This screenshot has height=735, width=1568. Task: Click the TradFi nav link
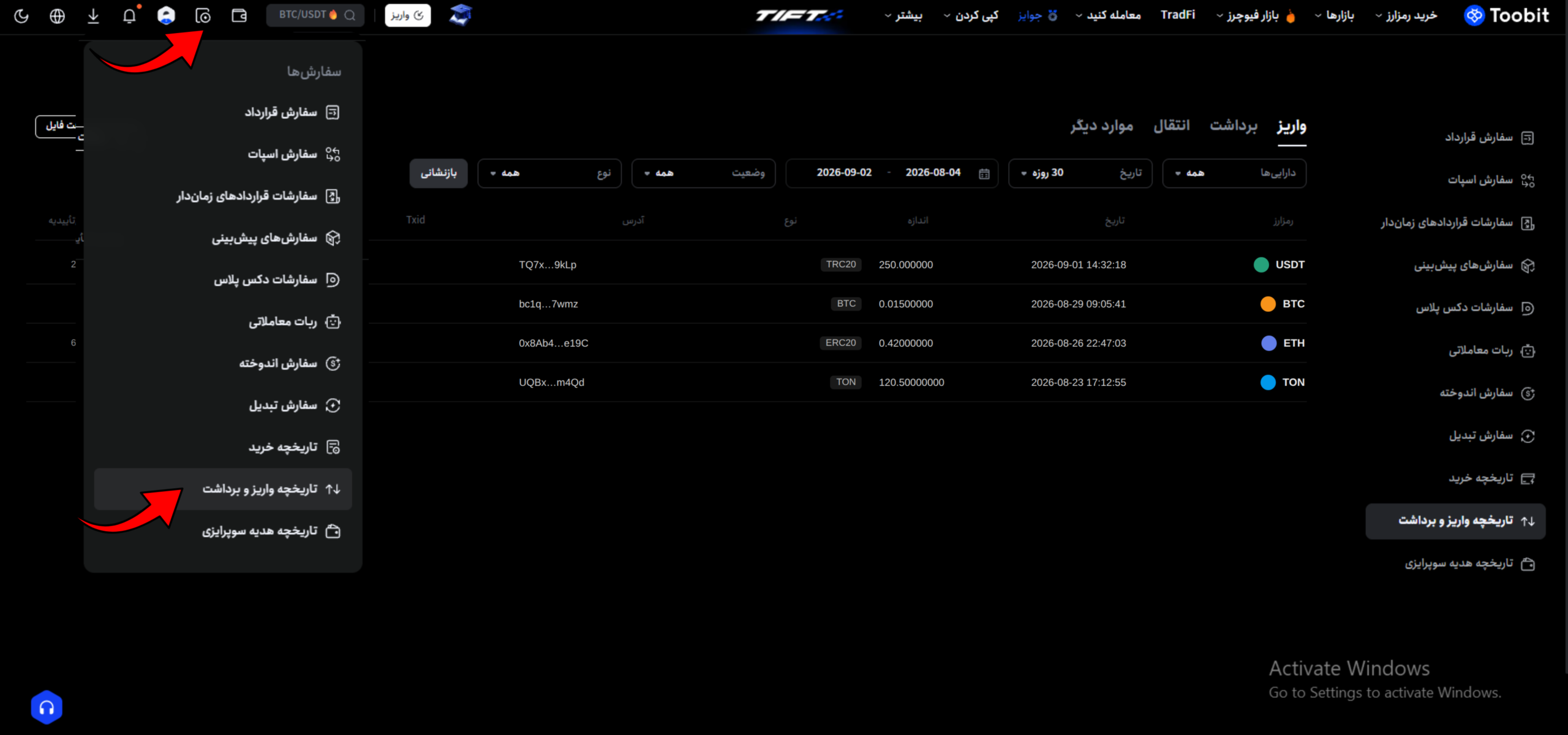tap(1177, 15)
